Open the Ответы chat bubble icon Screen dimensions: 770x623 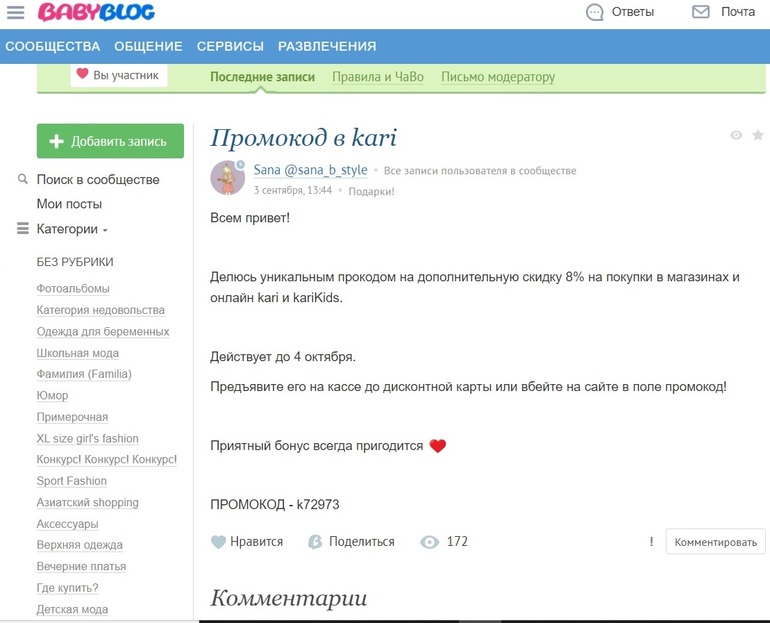point(595,12)
